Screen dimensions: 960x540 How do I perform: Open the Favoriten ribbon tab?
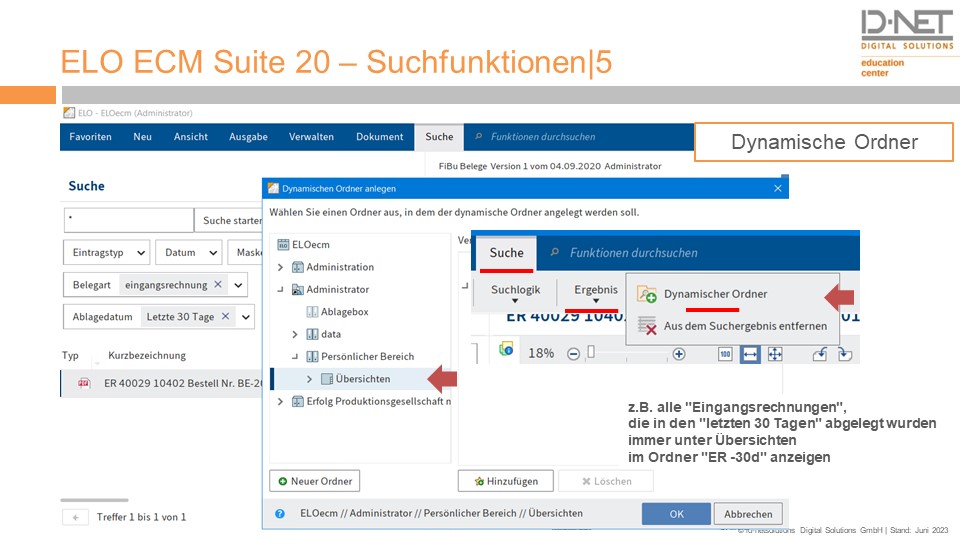click(91, 137)
